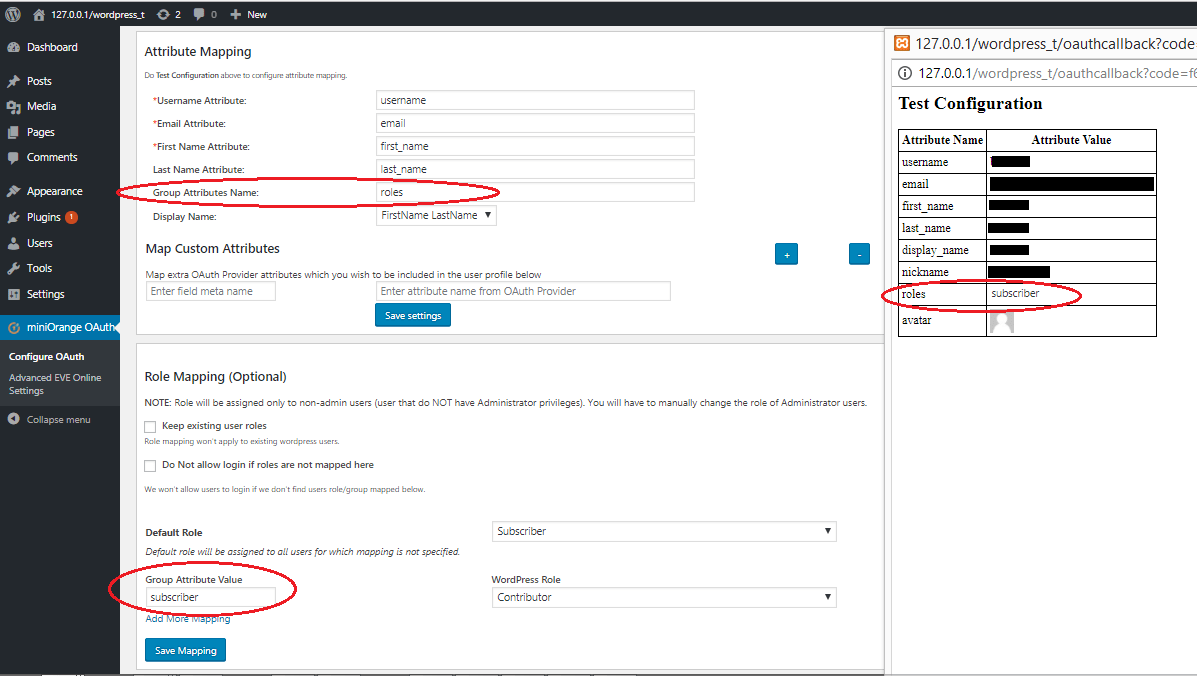Image resolution: width=1197 pixels, height=676 pixels.
Task: Click the Group Attributes Name field
Action: point(535,192)
